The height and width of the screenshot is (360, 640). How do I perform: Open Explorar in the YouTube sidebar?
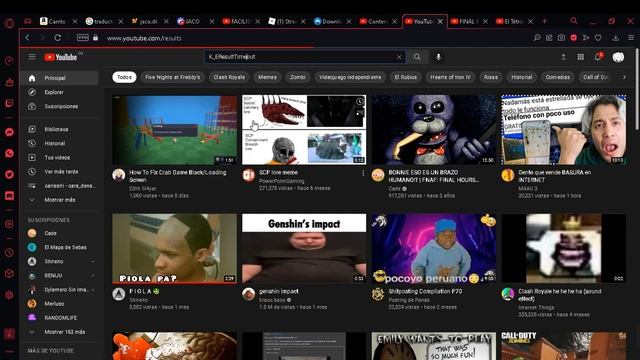click(x=60, y=92)
